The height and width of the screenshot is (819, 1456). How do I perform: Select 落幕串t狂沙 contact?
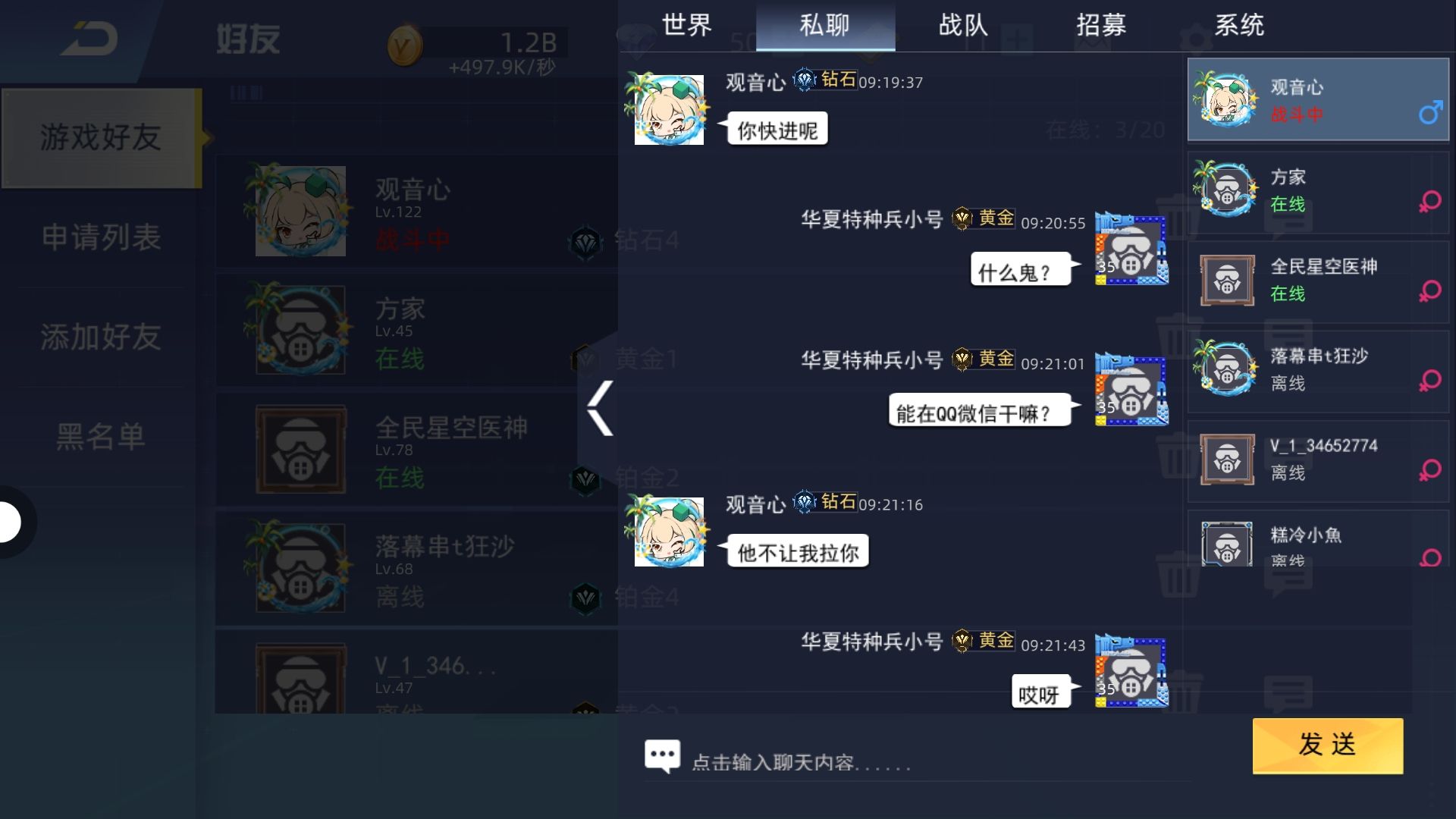[x=1318, y=369]
